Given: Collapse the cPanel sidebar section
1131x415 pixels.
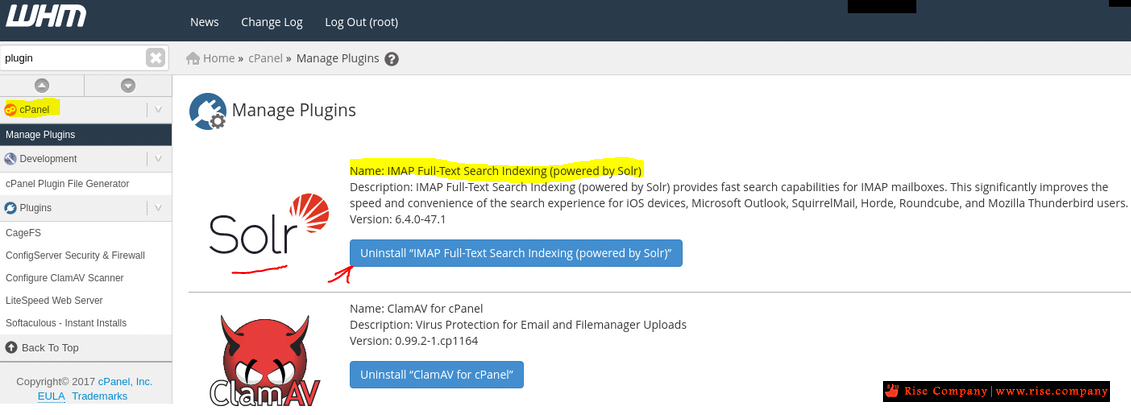Looking at the screenshot, I should (159, 110).
